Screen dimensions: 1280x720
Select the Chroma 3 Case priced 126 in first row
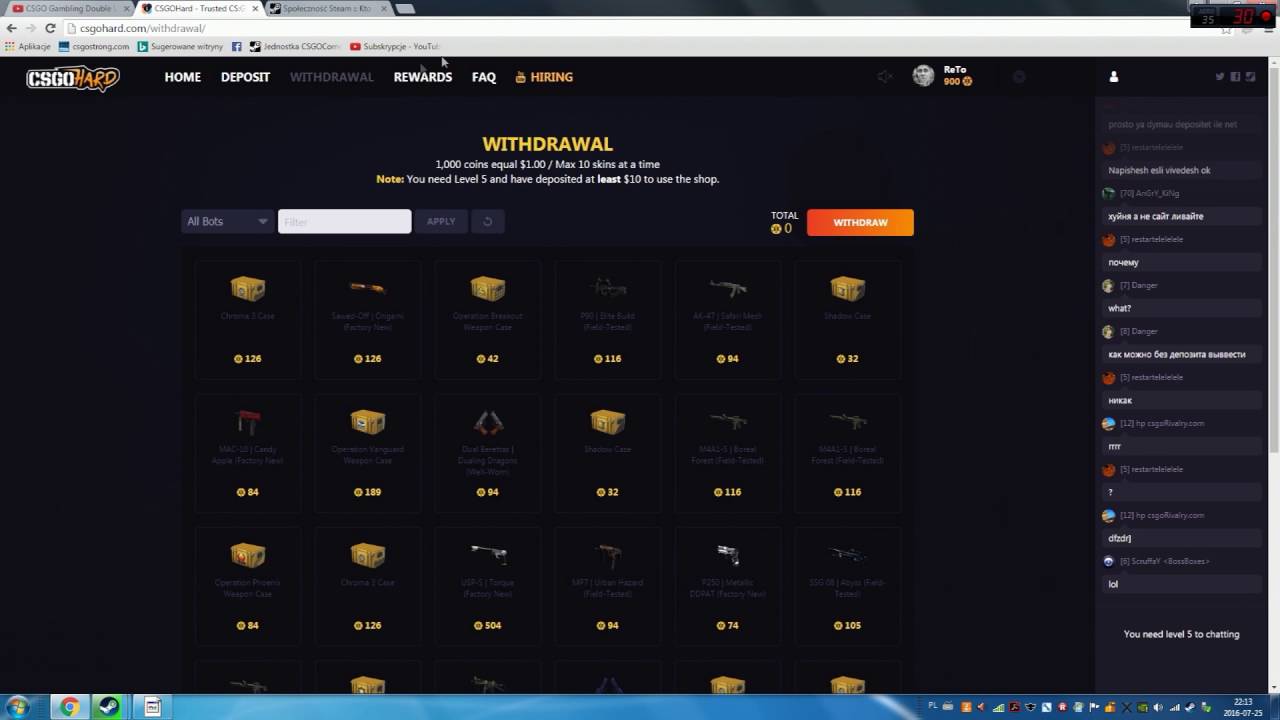(x=248, y=320)
